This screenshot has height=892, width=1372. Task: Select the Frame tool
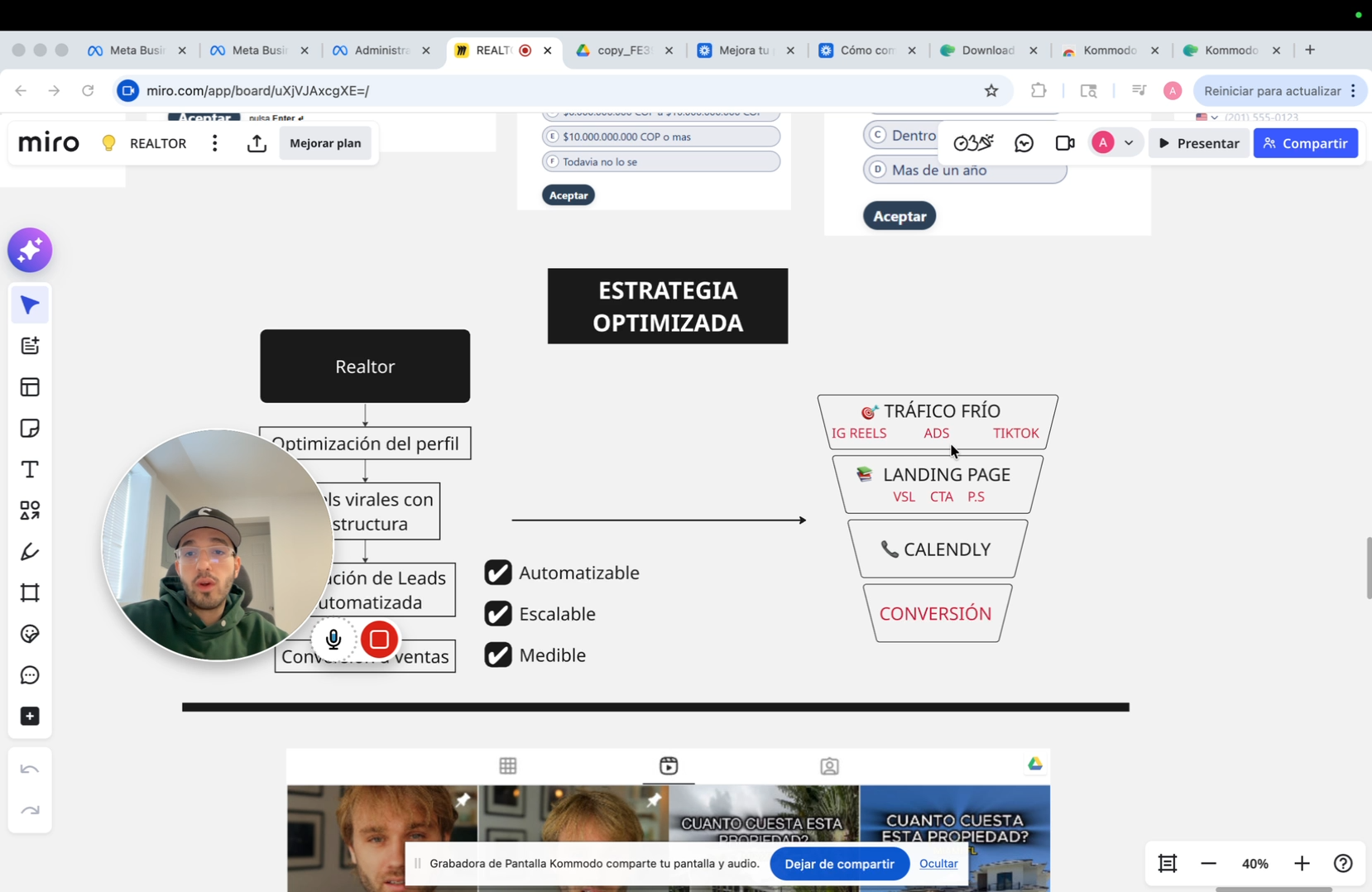[30, 593]
